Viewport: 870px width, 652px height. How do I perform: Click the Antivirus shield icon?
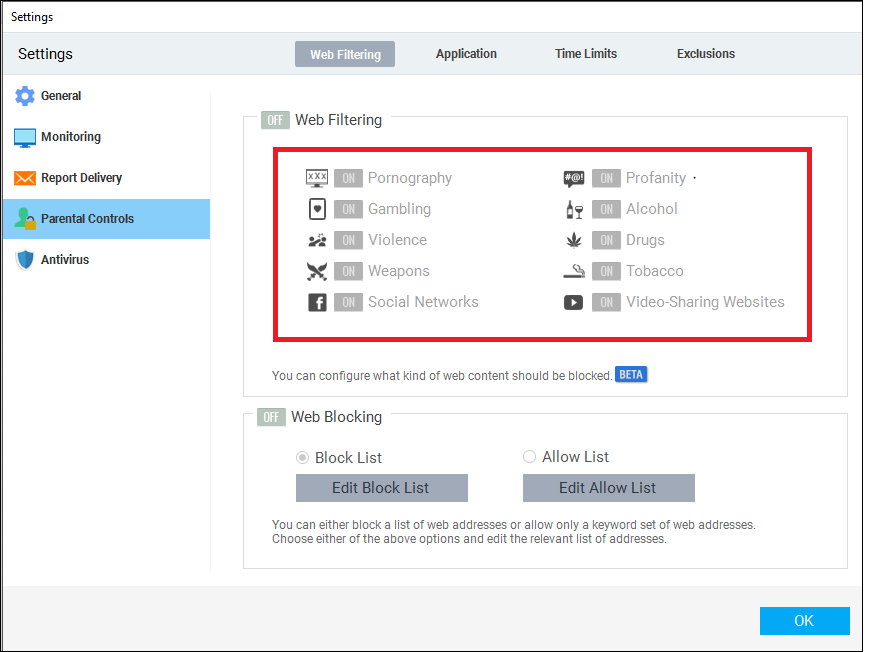point(24,260)
